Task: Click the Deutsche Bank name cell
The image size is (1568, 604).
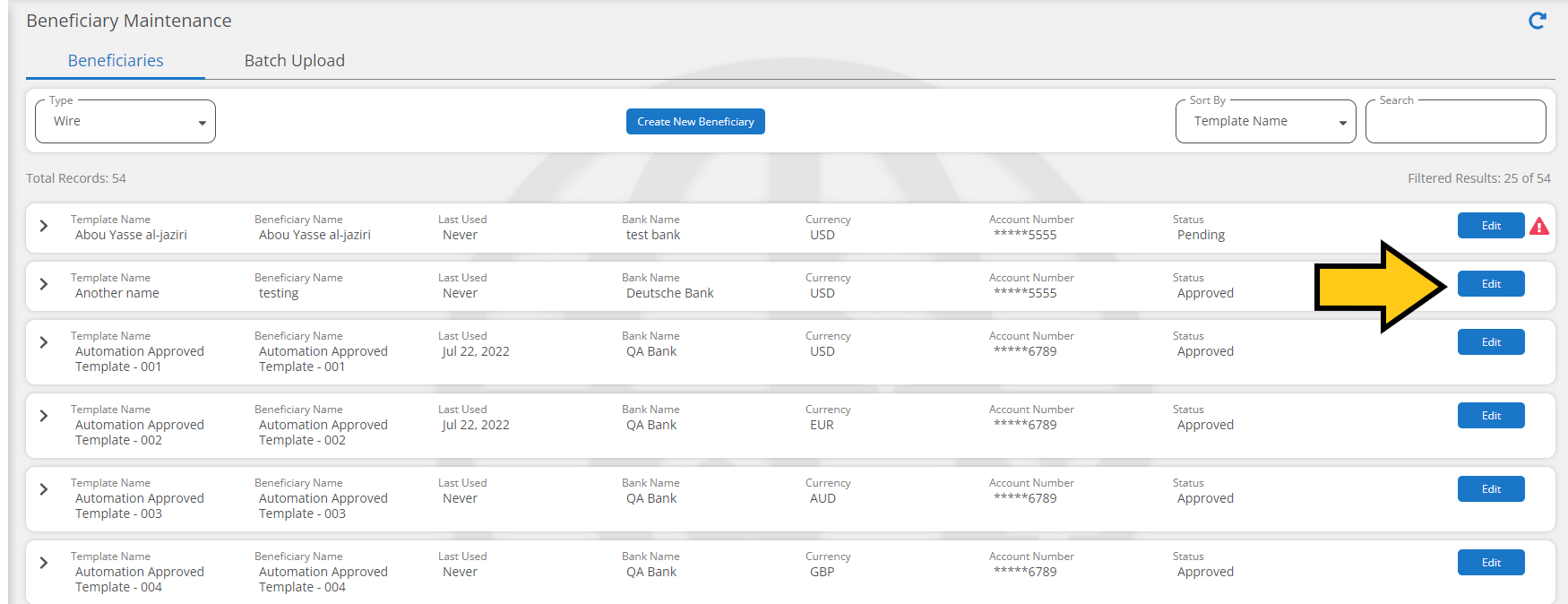Action: click(x=670, y=293)
